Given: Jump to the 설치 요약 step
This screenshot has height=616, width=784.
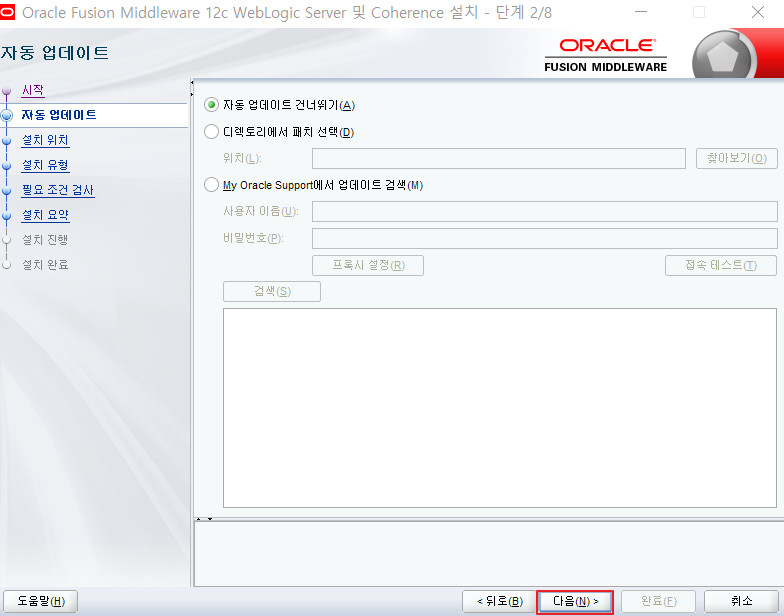Looking at the screenshot, I should tap(45, 215).
